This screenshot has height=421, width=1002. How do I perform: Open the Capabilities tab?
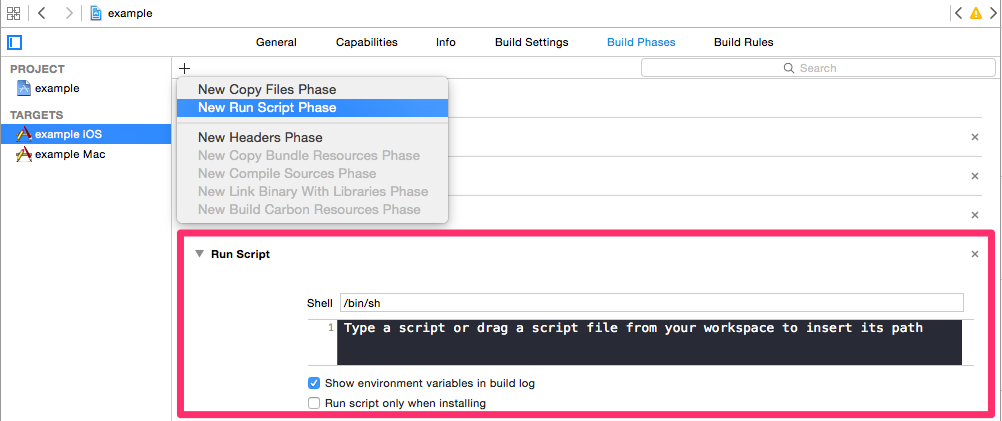[x=366, y=42]
